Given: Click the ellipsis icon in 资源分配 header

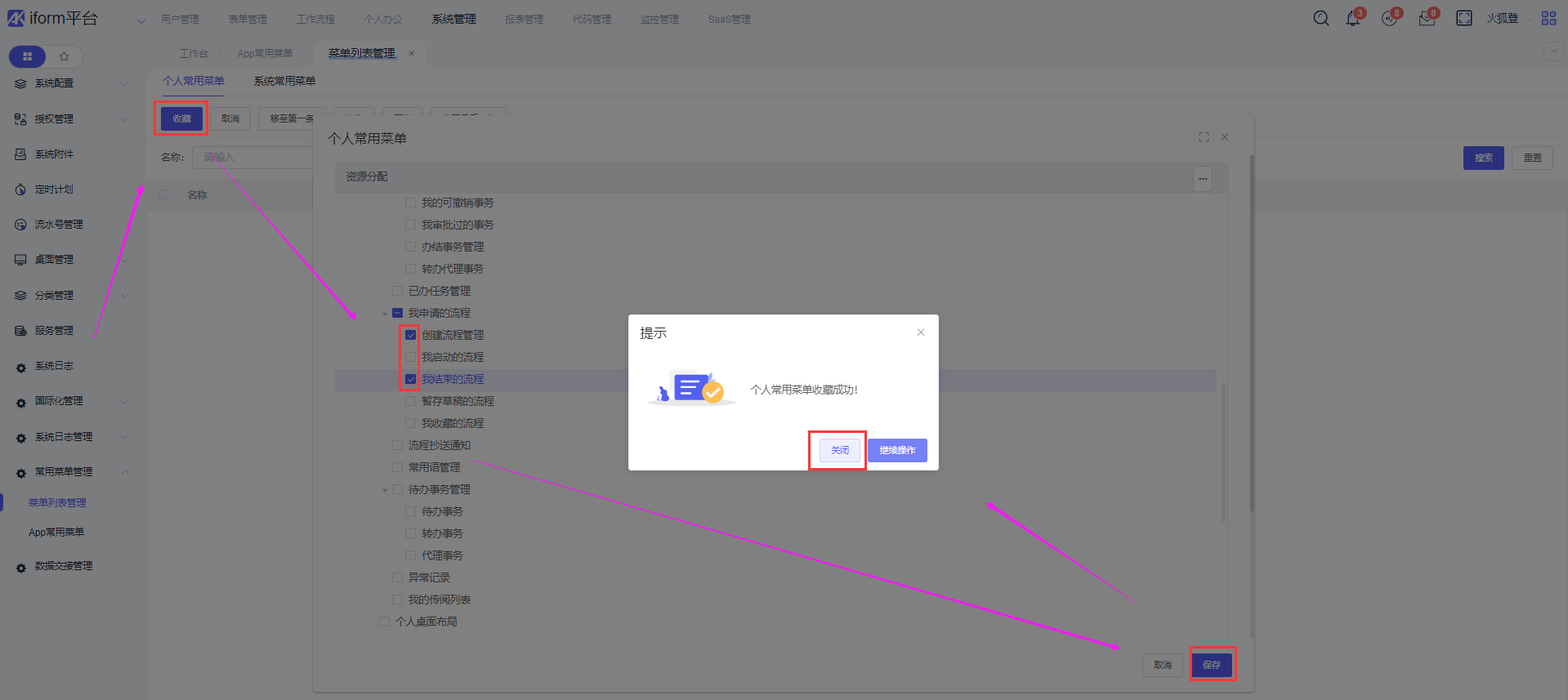Looking at the screenshot, I should pyautogui.click(x=1202, y=178).
